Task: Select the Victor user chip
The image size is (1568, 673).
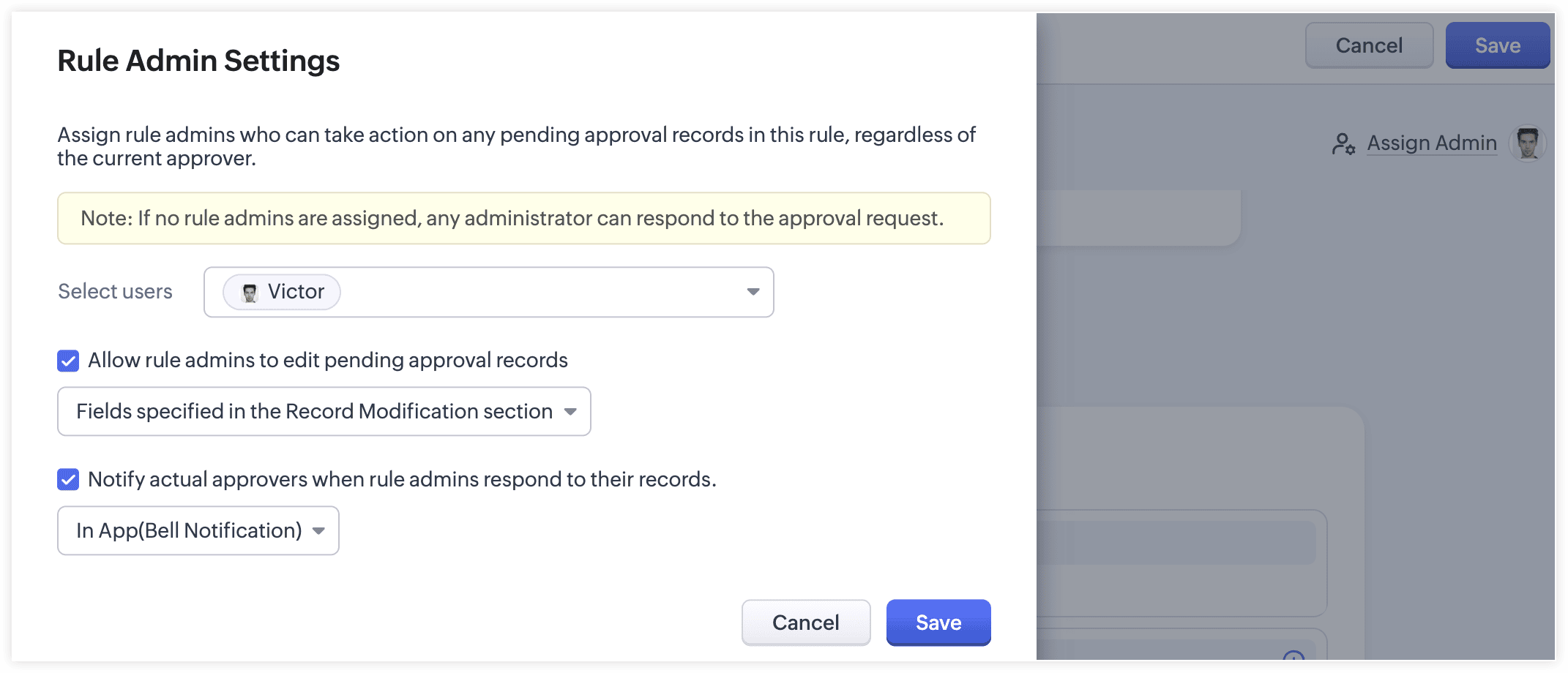Action: (x=282, y=293)
